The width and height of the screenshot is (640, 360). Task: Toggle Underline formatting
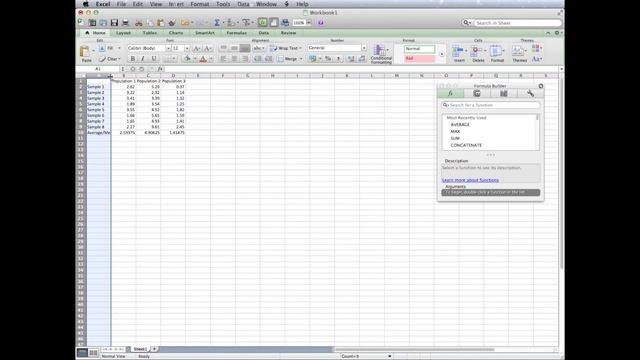pos(153,59)
